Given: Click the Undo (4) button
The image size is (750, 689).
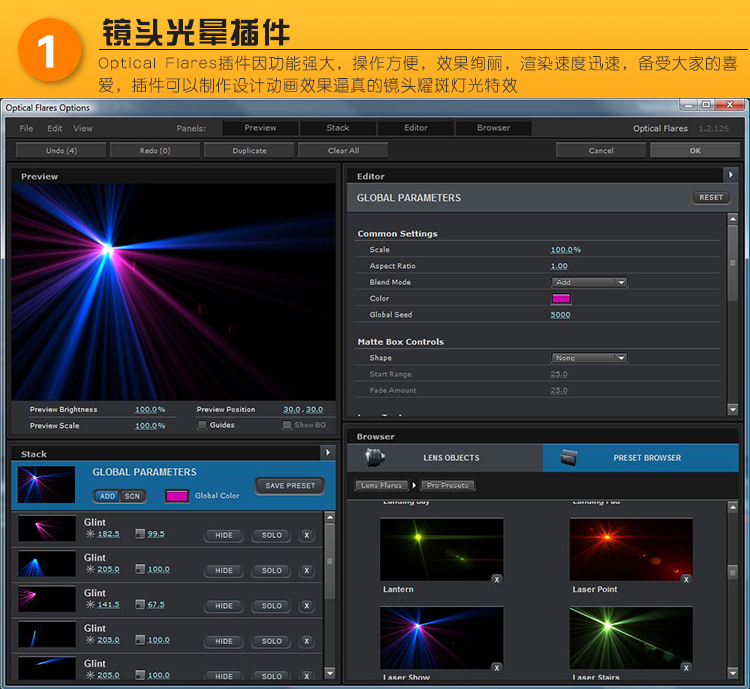Looking at the screenshot, I should point(61,150).
